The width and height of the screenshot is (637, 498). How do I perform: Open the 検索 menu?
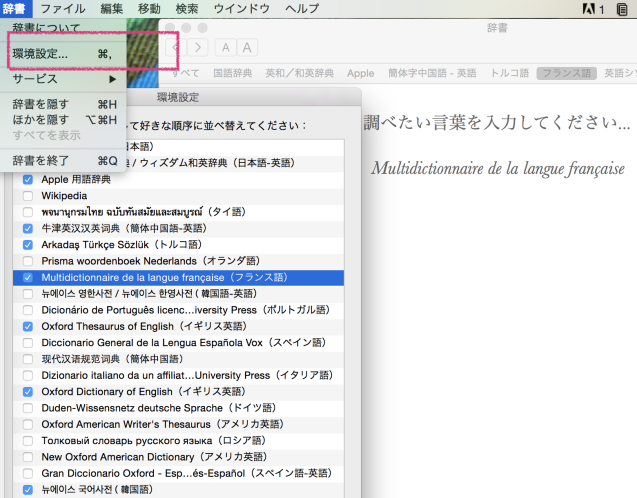(x=187, y=9)
